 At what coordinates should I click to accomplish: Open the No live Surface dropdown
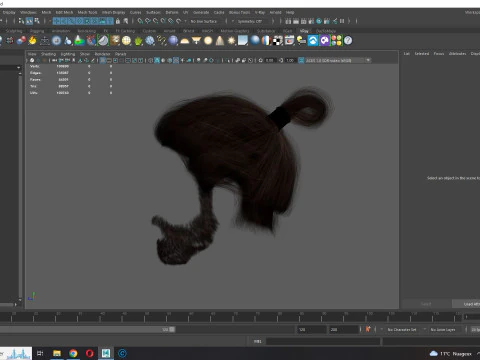(x=204, y=21)
